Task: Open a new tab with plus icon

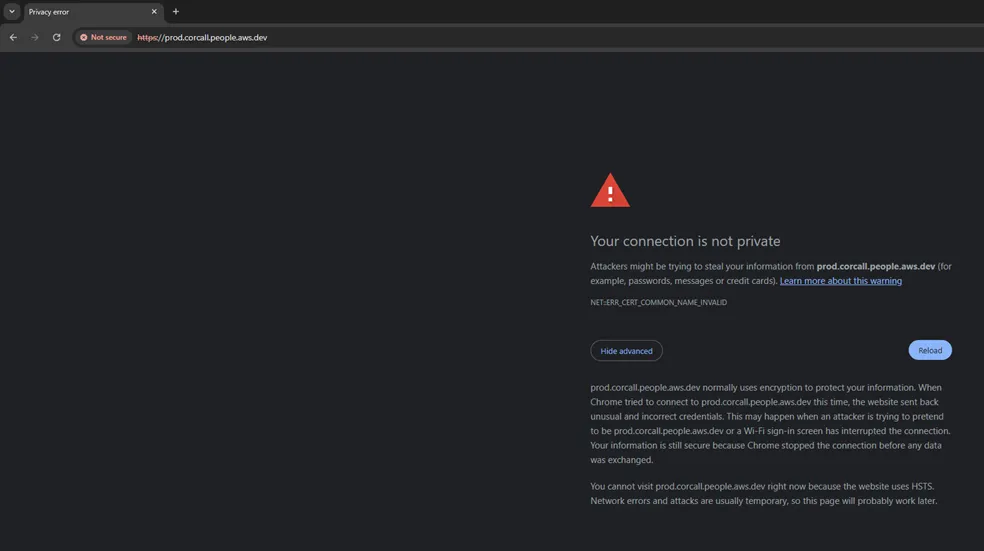Action: point(176,11)
